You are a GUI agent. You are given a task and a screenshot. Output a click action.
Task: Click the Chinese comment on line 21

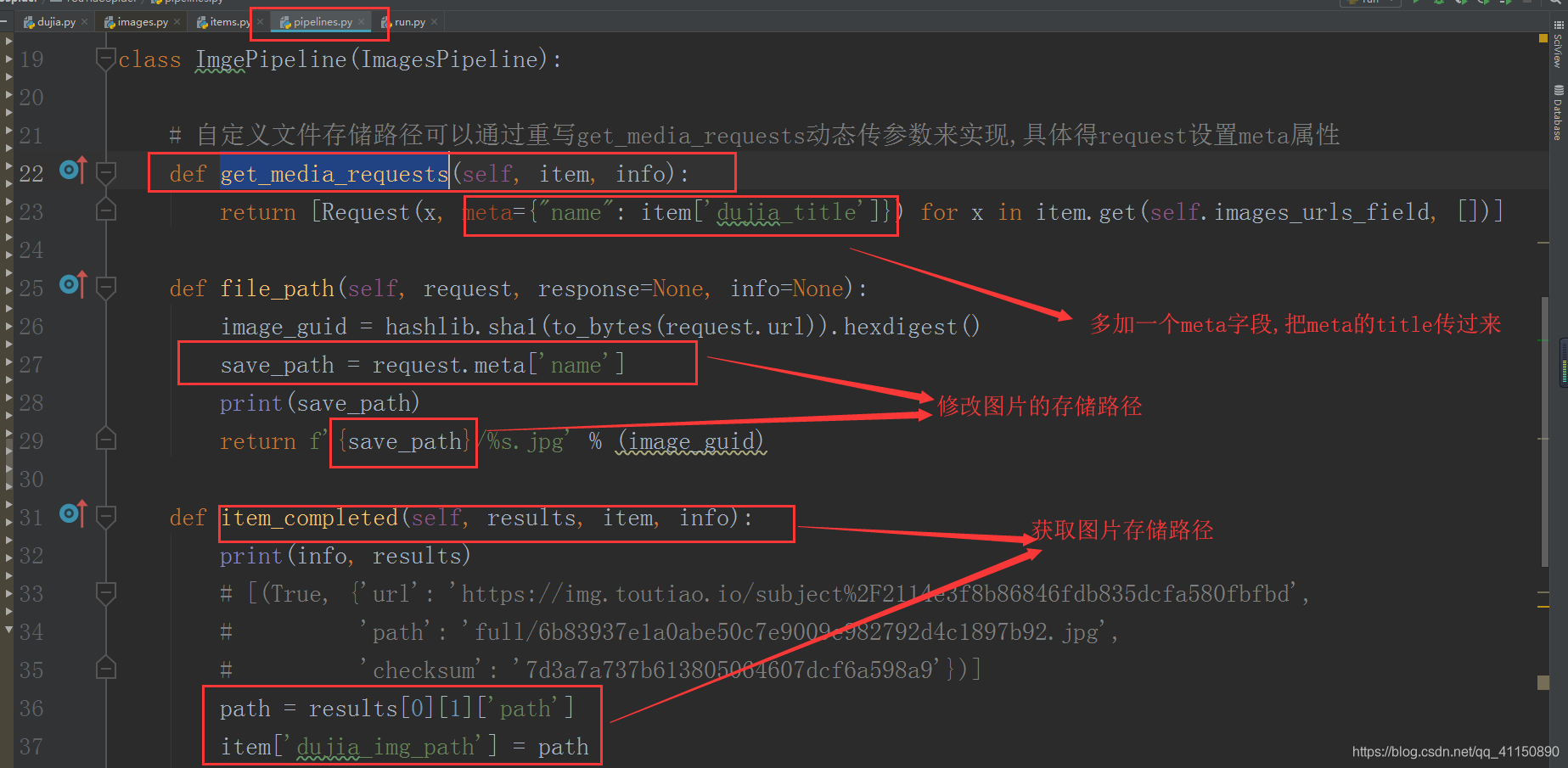(754, 136)
